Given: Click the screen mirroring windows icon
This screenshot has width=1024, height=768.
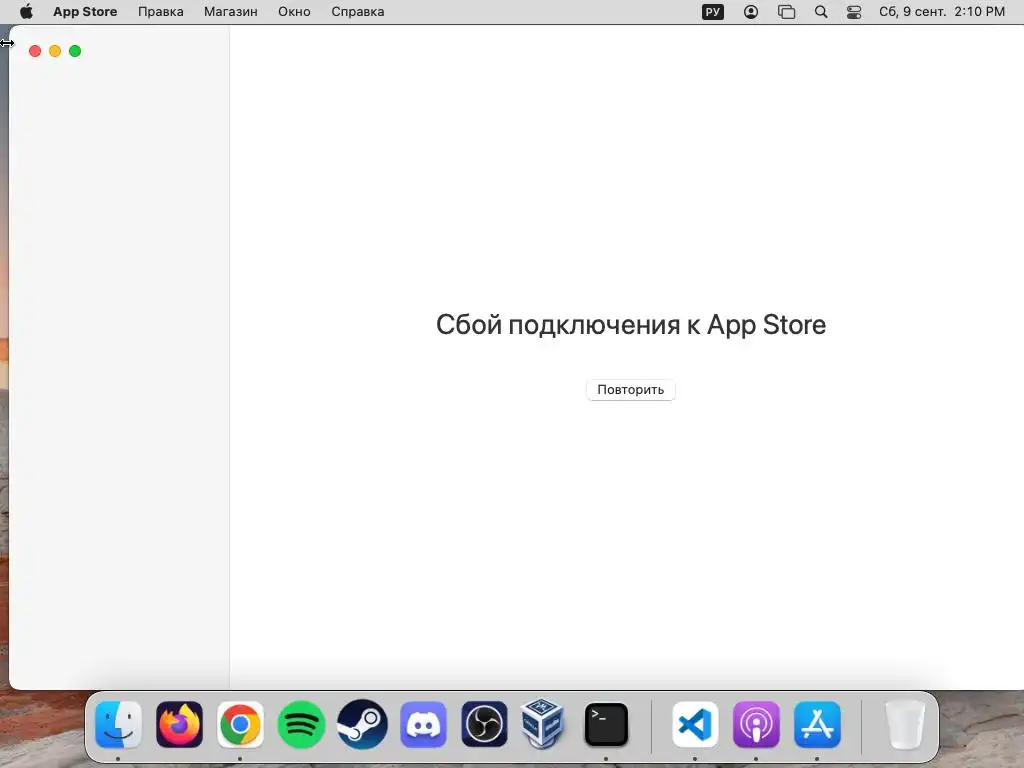Looking at the screenshot, I should (x=786, y=12).
